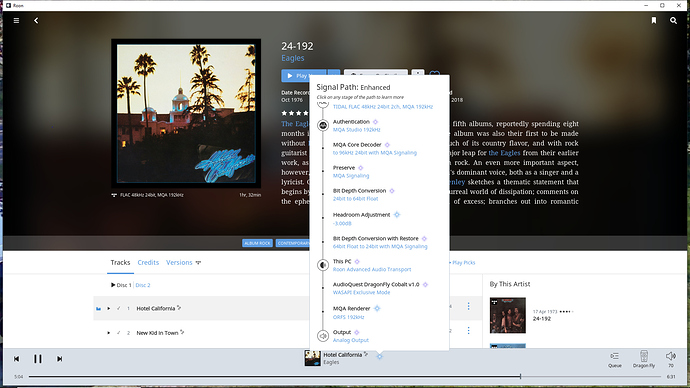
Task: Click the Album Rock genre tag
Action: click(257, 243)
